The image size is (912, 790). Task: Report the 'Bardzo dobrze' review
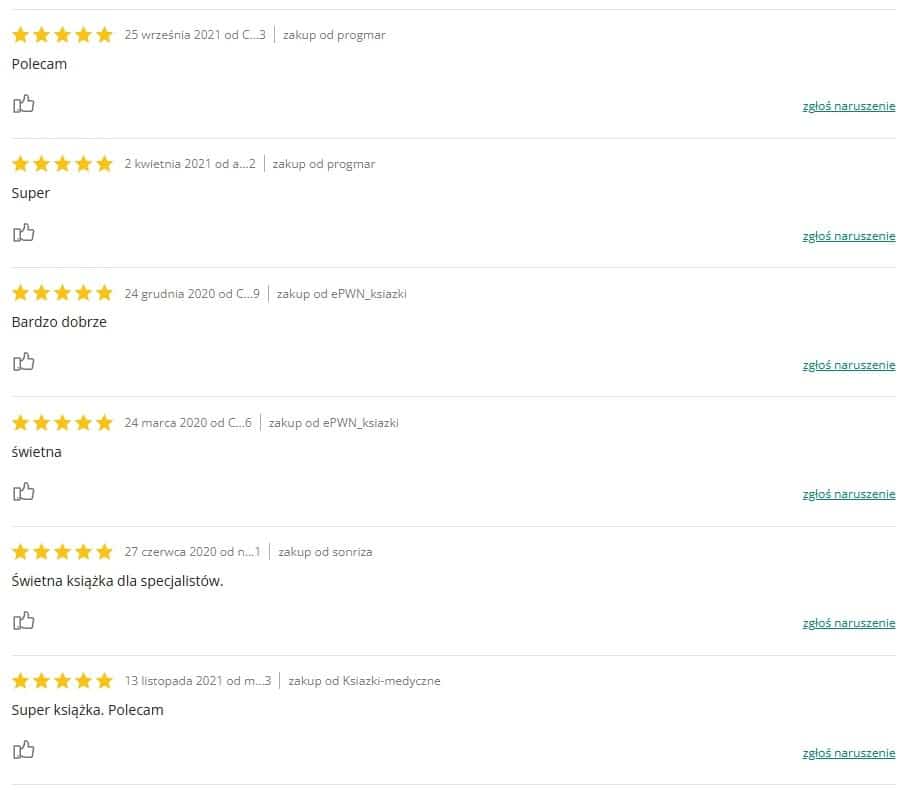coord(848,365)
